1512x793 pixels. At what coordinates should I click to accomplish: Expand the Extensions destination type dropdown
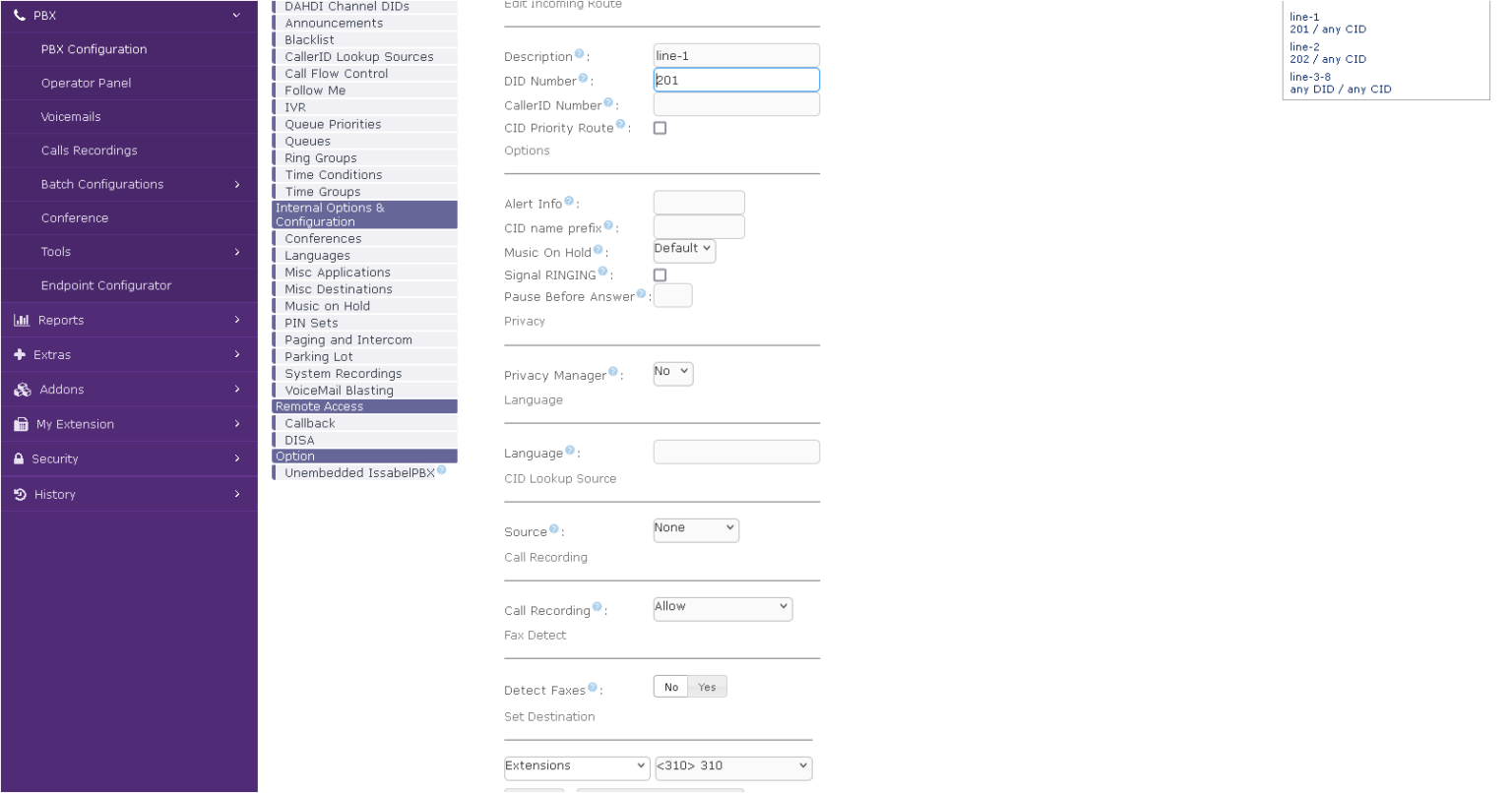[576, 766]
